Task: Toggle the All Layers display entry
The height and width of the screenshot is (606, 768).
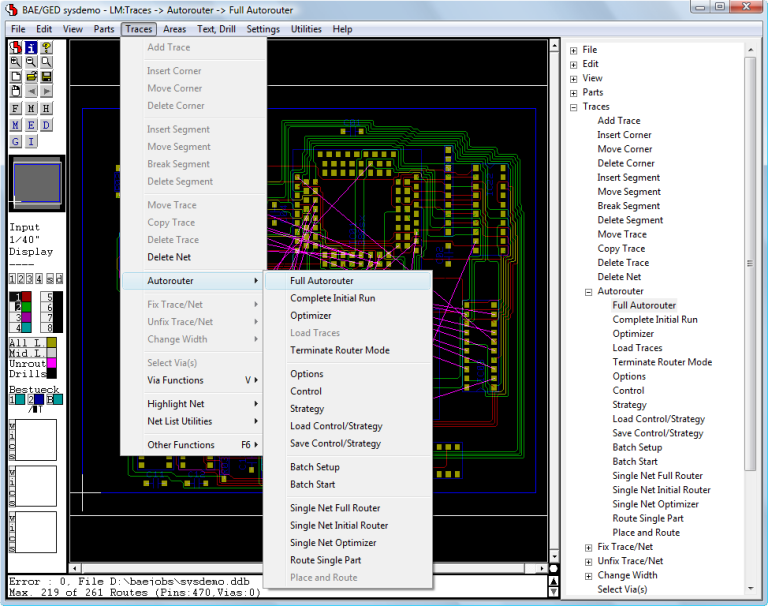Action: (26, 342)
